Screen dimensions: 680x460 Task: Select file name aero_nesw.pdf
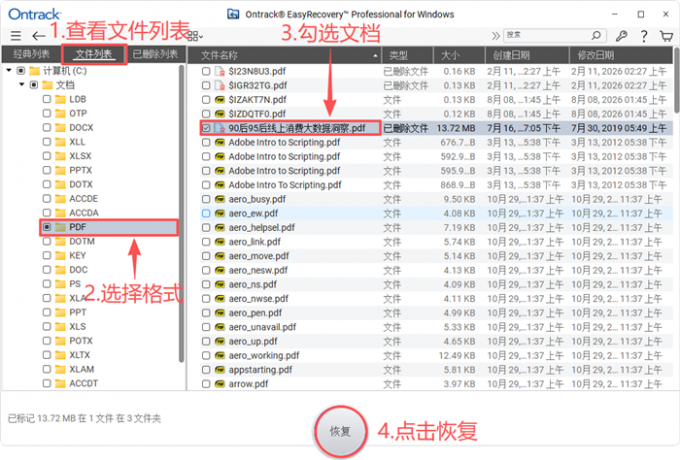coord(258,270)
